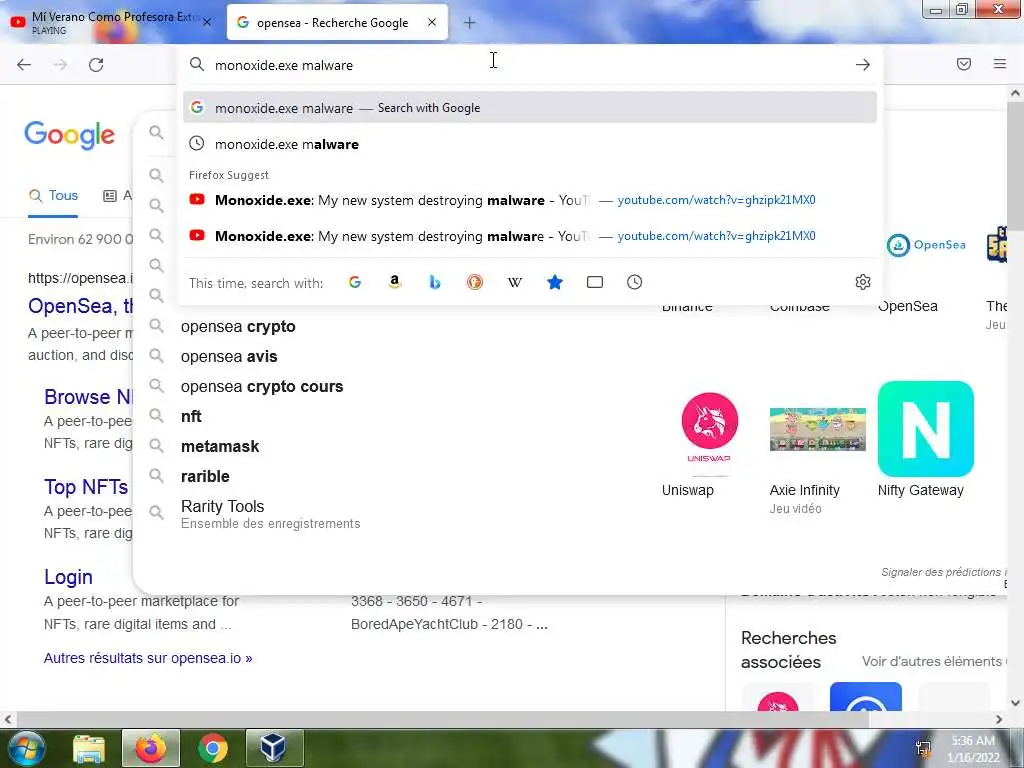This screenshot has width=1024, height=768.
Task: Open first Monoxide.exe YouTube suggestion
Action: [530, 200]
